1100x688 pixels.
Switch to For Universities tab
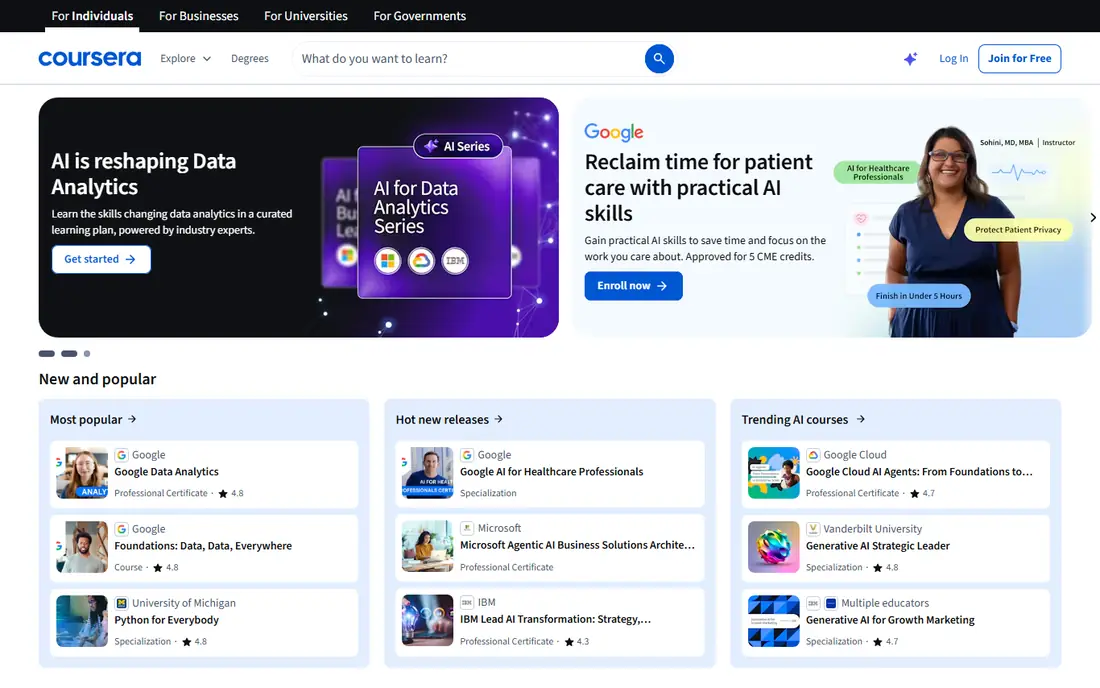(306, 16)
